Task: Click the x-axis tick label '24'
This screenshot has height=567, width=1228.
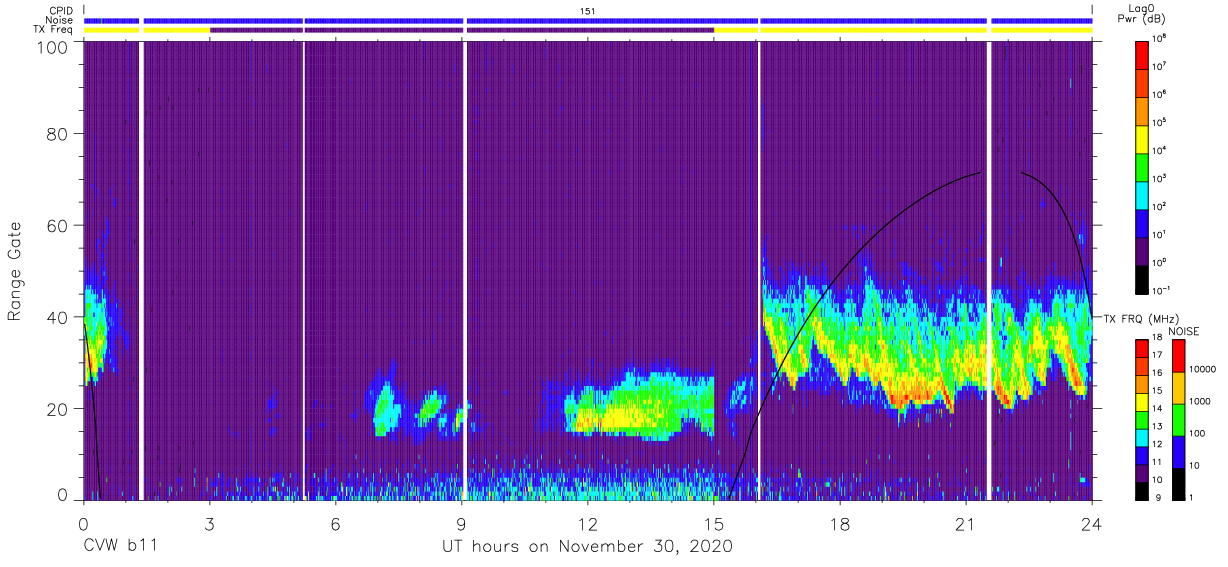Action: (1092, 522)
